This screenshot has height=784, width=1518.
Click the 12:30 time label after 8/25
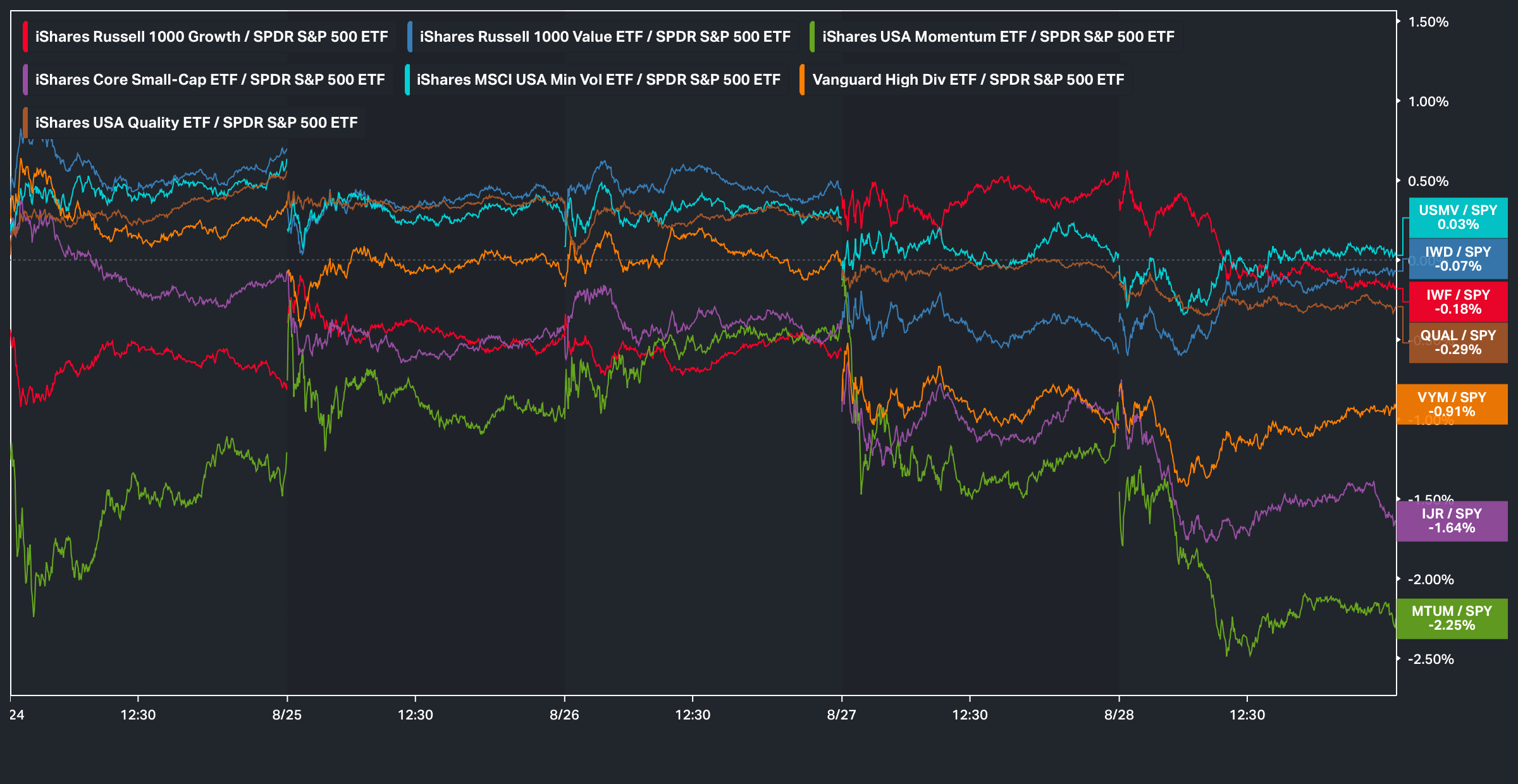(415, 715)
